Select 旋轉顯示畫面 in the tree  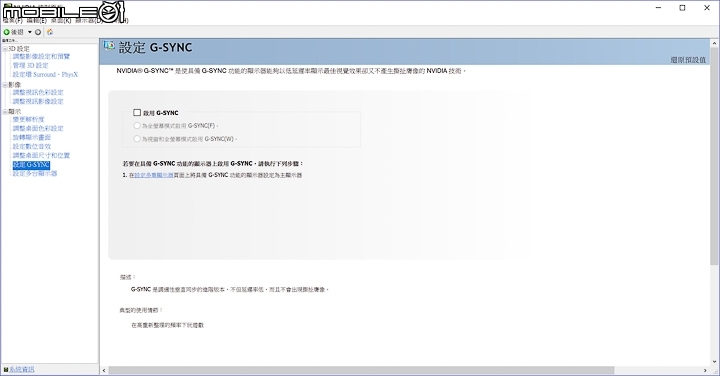tap(32, 137)
